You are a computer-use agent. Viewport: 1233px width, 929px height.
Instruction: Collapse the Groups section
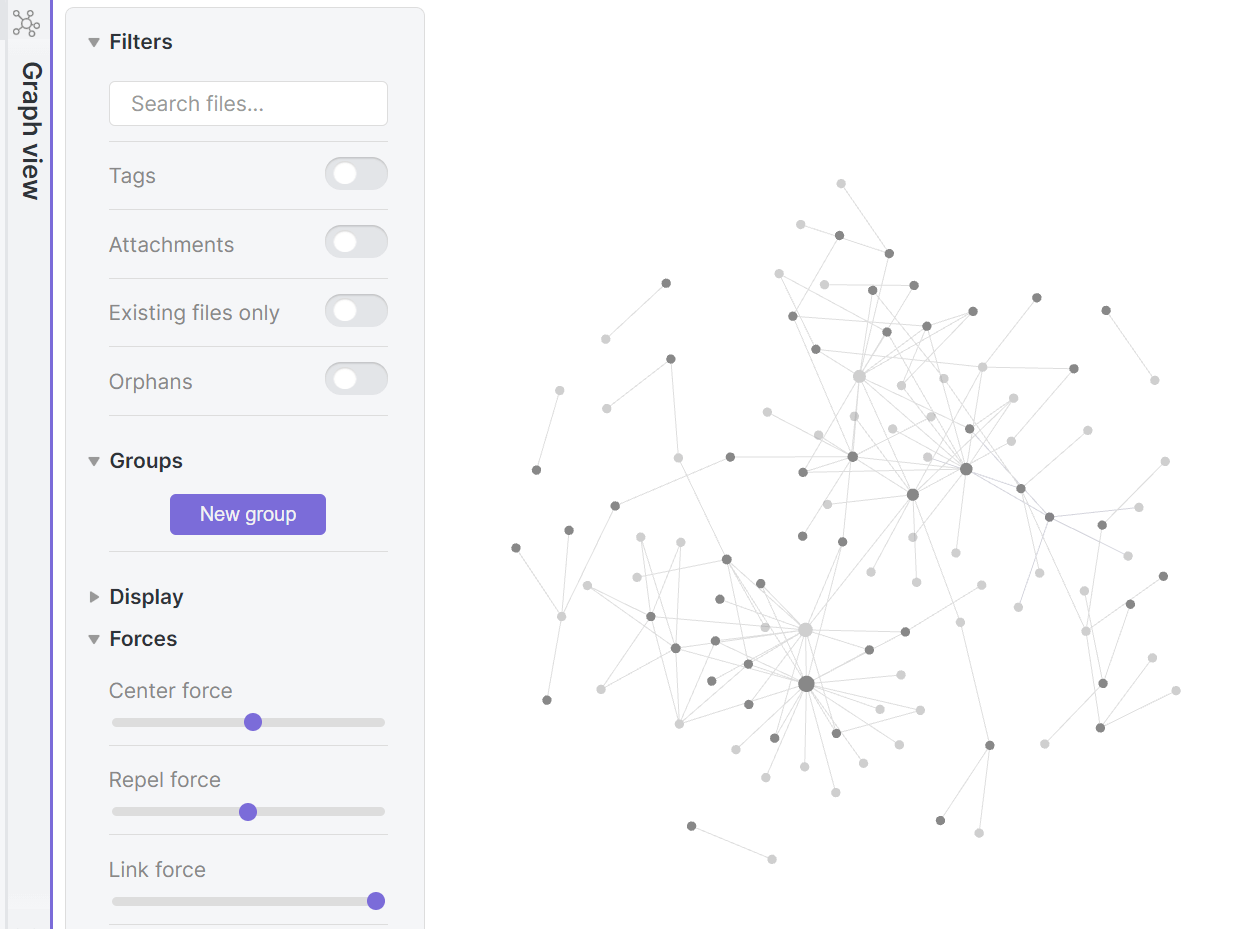(x=93, y=461)
